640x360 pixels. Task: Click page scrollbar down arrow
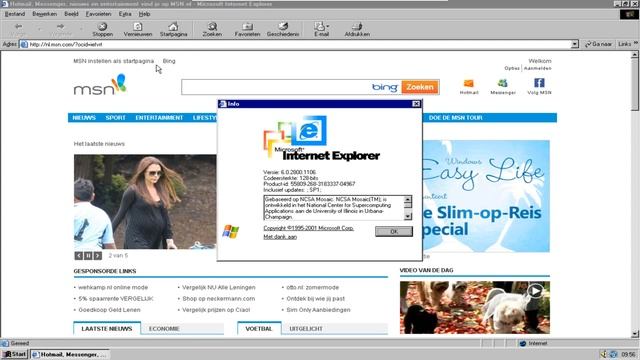click(x=635, y=334)
